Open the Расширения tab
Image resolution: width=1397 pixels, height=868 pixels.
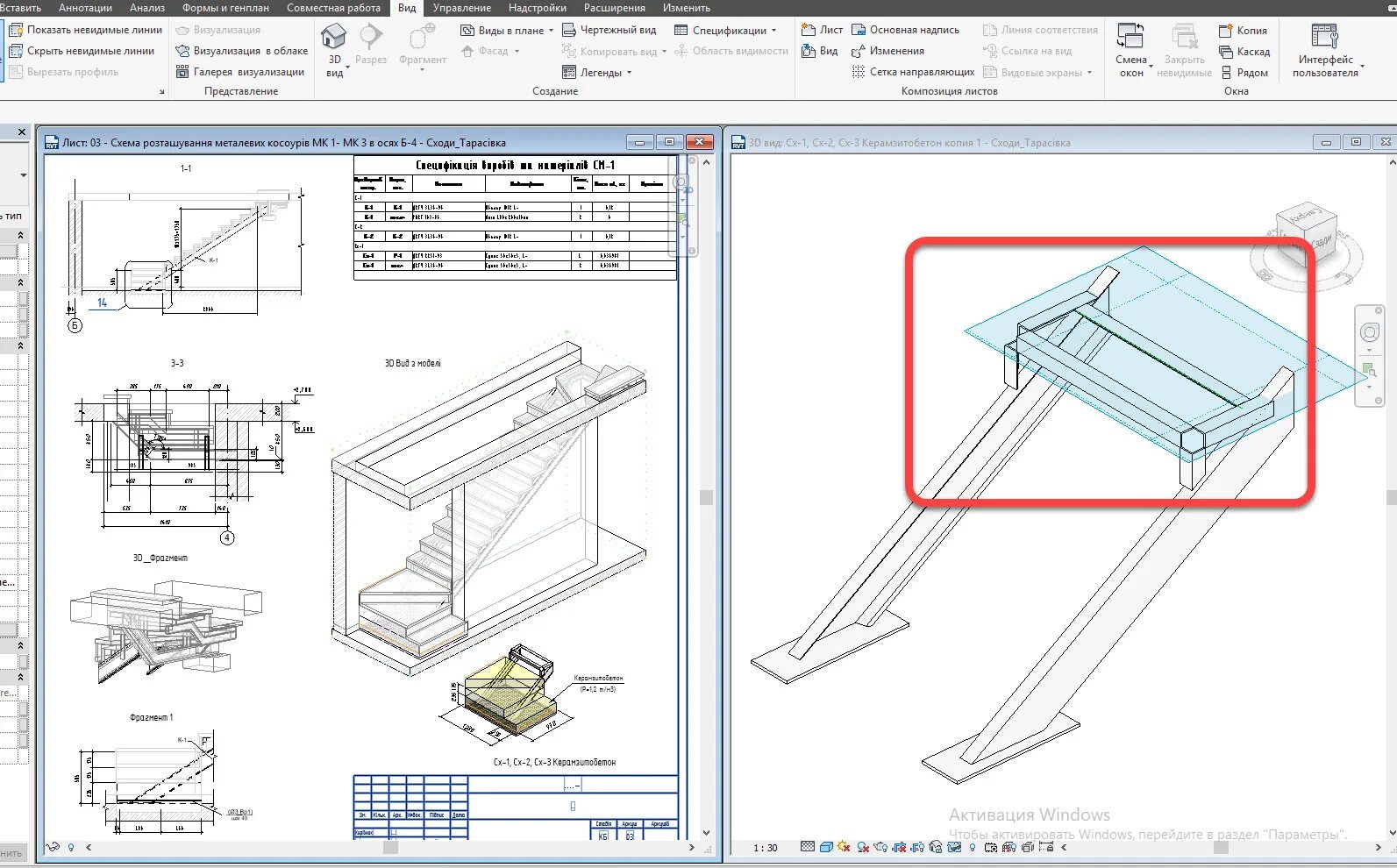click(x=615, y=8)
